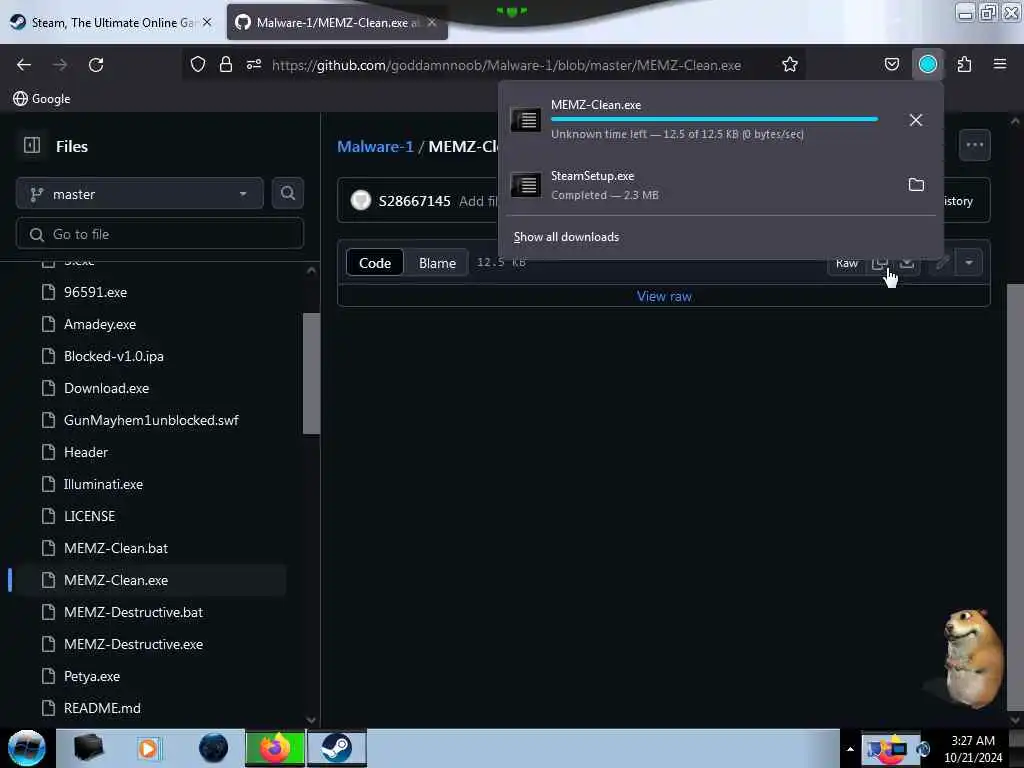Search the GitHub repository files
Screen dimensions: 1024x768
click(287, 193)
